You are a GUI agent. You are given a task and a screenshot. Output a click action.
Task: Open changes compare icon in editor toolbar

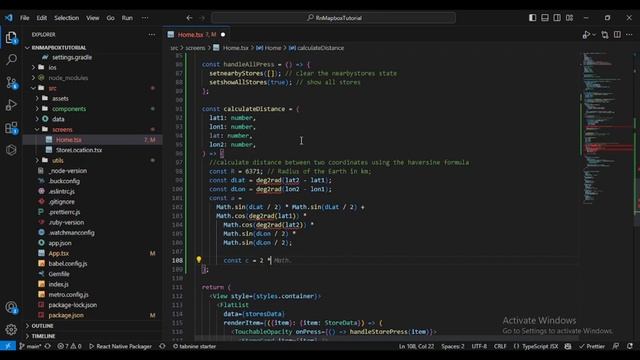tap(605, 35)
